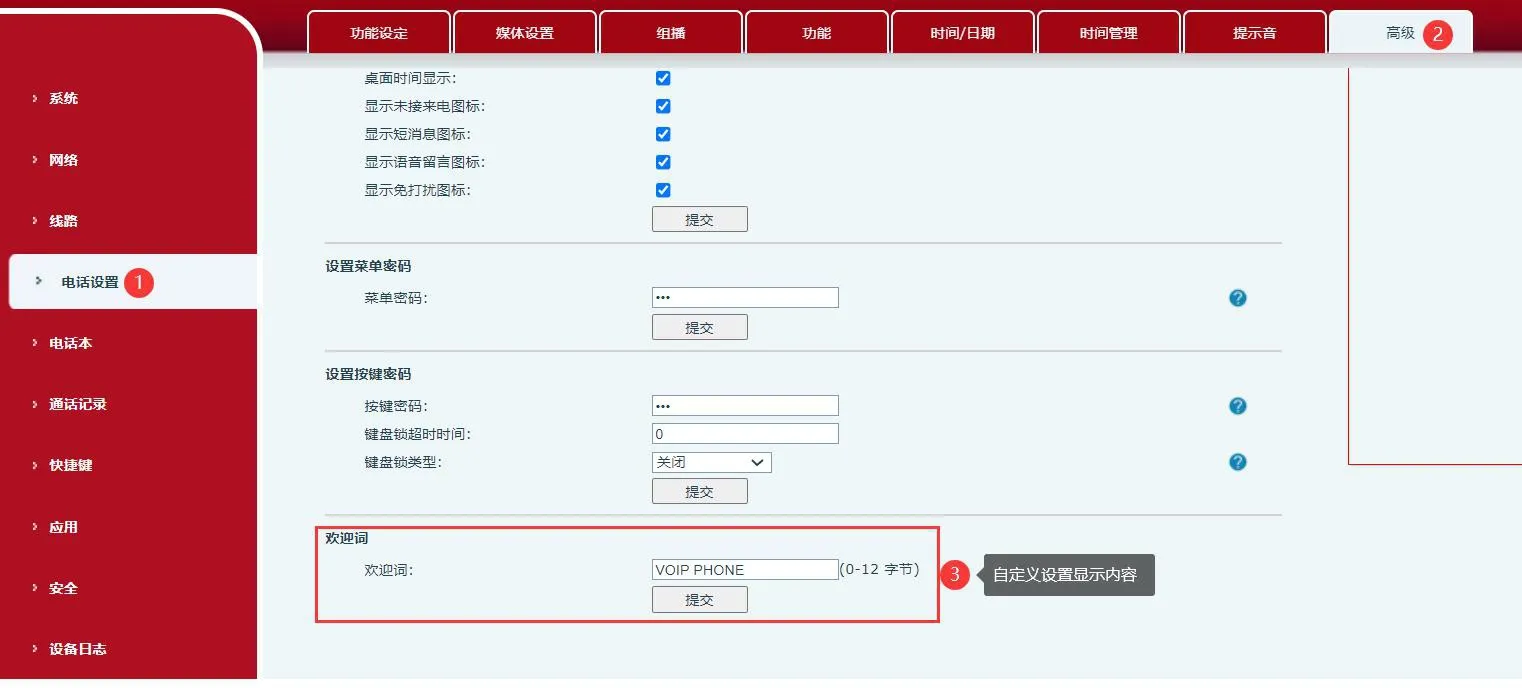This screenshot has width=1522, height=688.
Task: Select the 提示音 tab
Action: [x=1254, y=32]
